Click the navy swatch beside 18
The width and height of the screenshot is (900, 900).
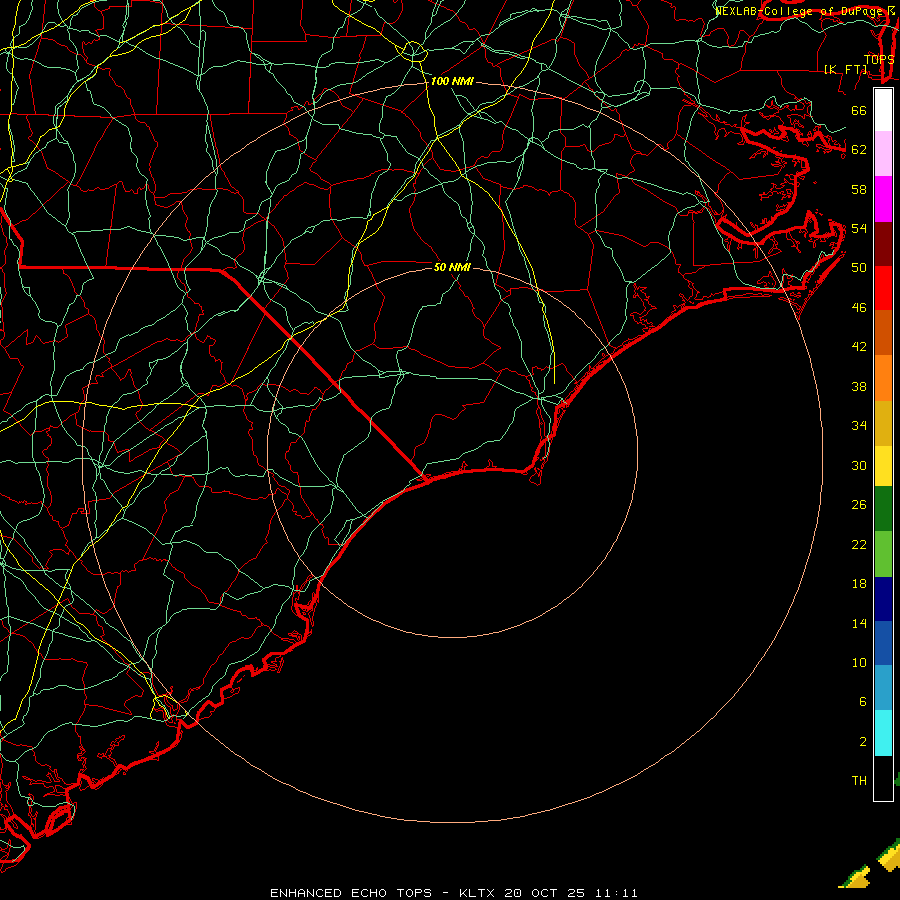883,599
